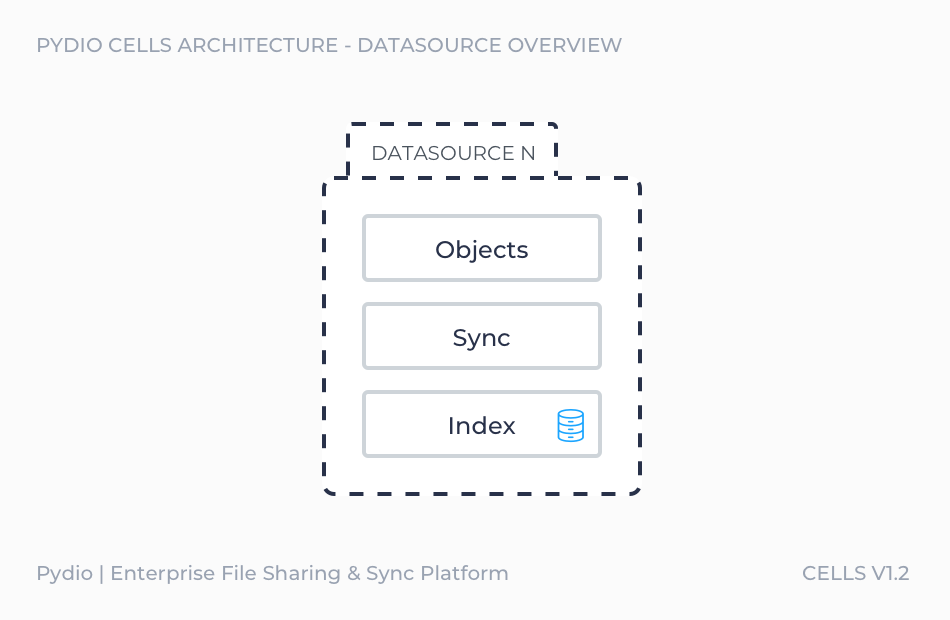
Task: Click the letter N in the tab label
Action: [x=528, y=153]
